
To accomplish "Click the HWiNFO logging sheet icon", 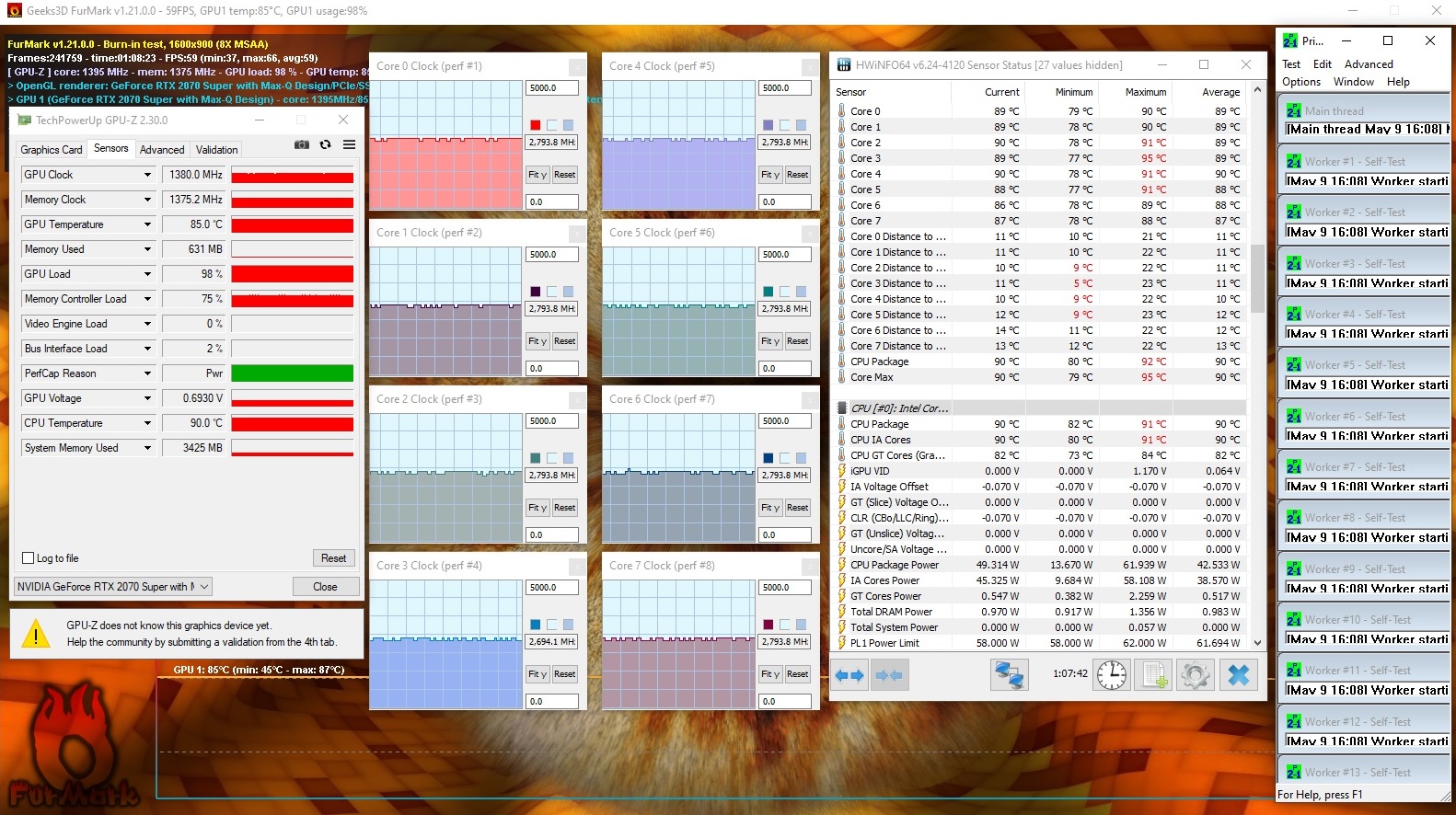I will 1154,675.
